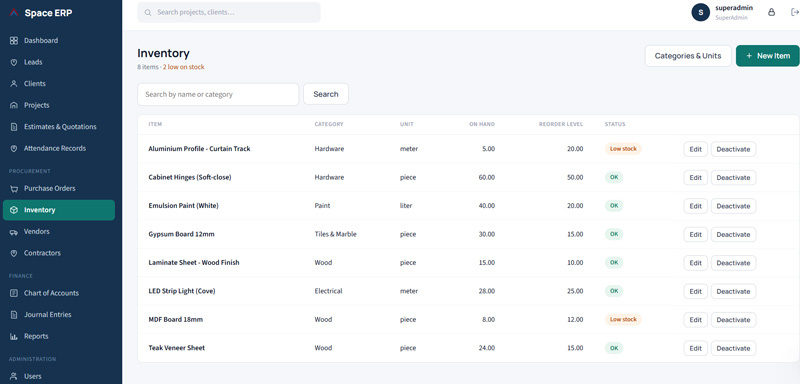Screen dimensions: 800x384
Task: Edit Aluminium Profile - Curtain Track item
Action: coord(695,149)
